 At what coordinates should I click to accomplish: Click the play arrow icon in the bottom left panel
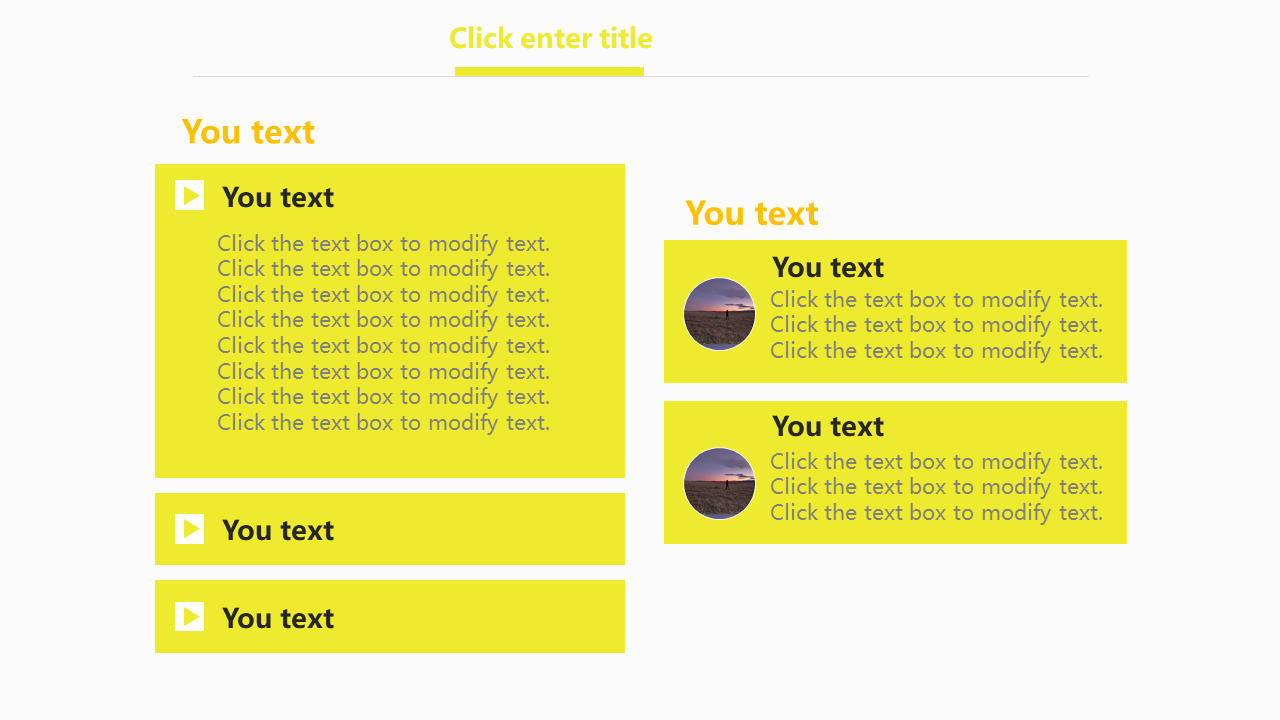click(189, 617)
